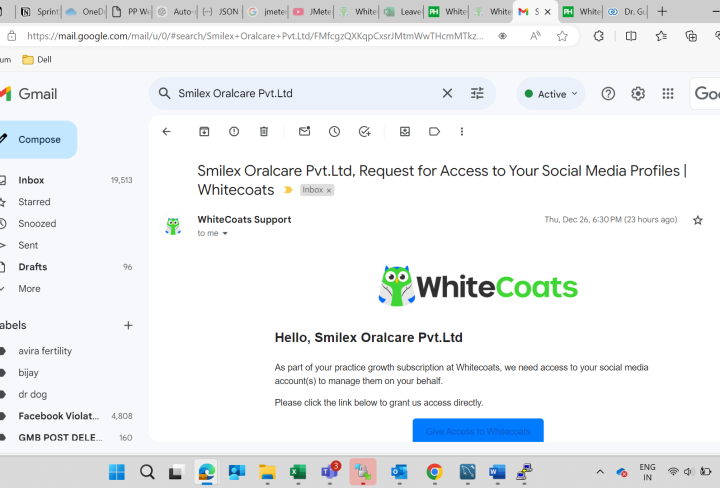
Task: Clear the search with X icon
Action: (447, 94)
